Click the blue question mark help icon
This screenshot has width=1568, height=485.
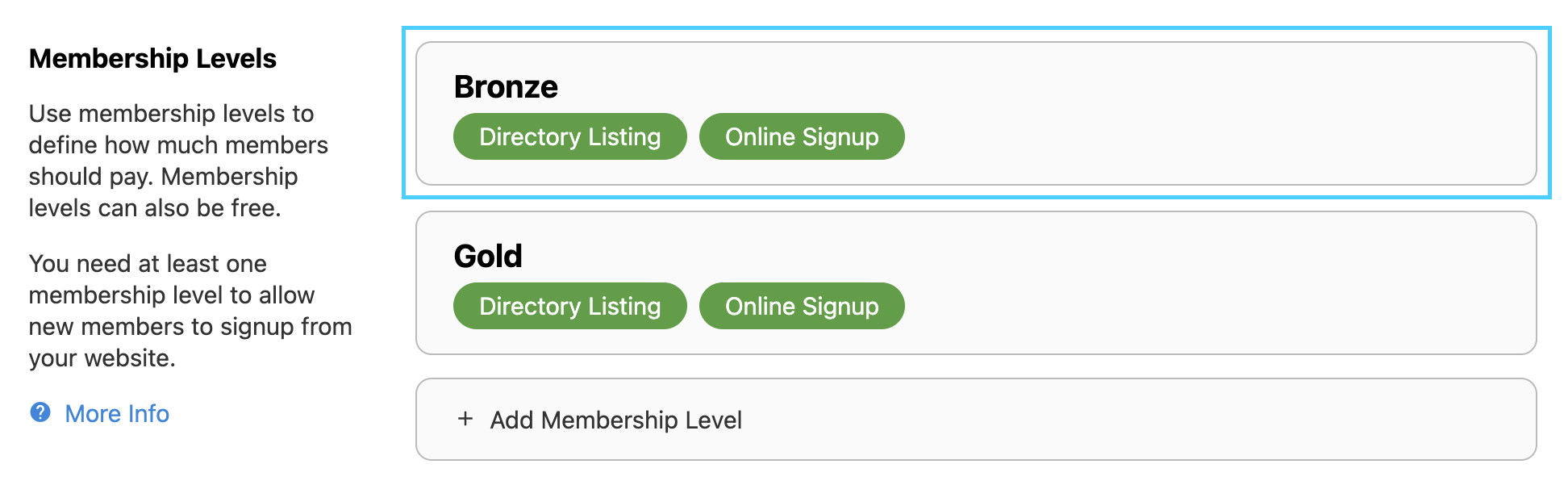[40, 412]
